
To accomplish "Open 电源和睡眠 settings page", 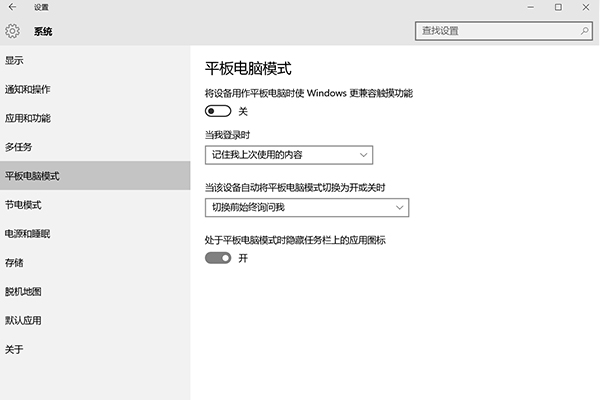I will tap(95, 233).
